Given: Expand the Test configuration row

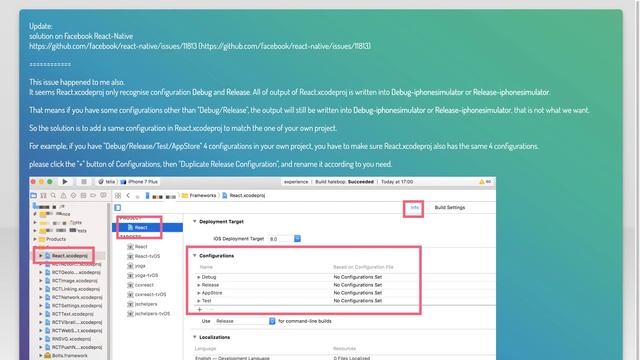Looking at the screenshot, I should [x=199, y=301].
